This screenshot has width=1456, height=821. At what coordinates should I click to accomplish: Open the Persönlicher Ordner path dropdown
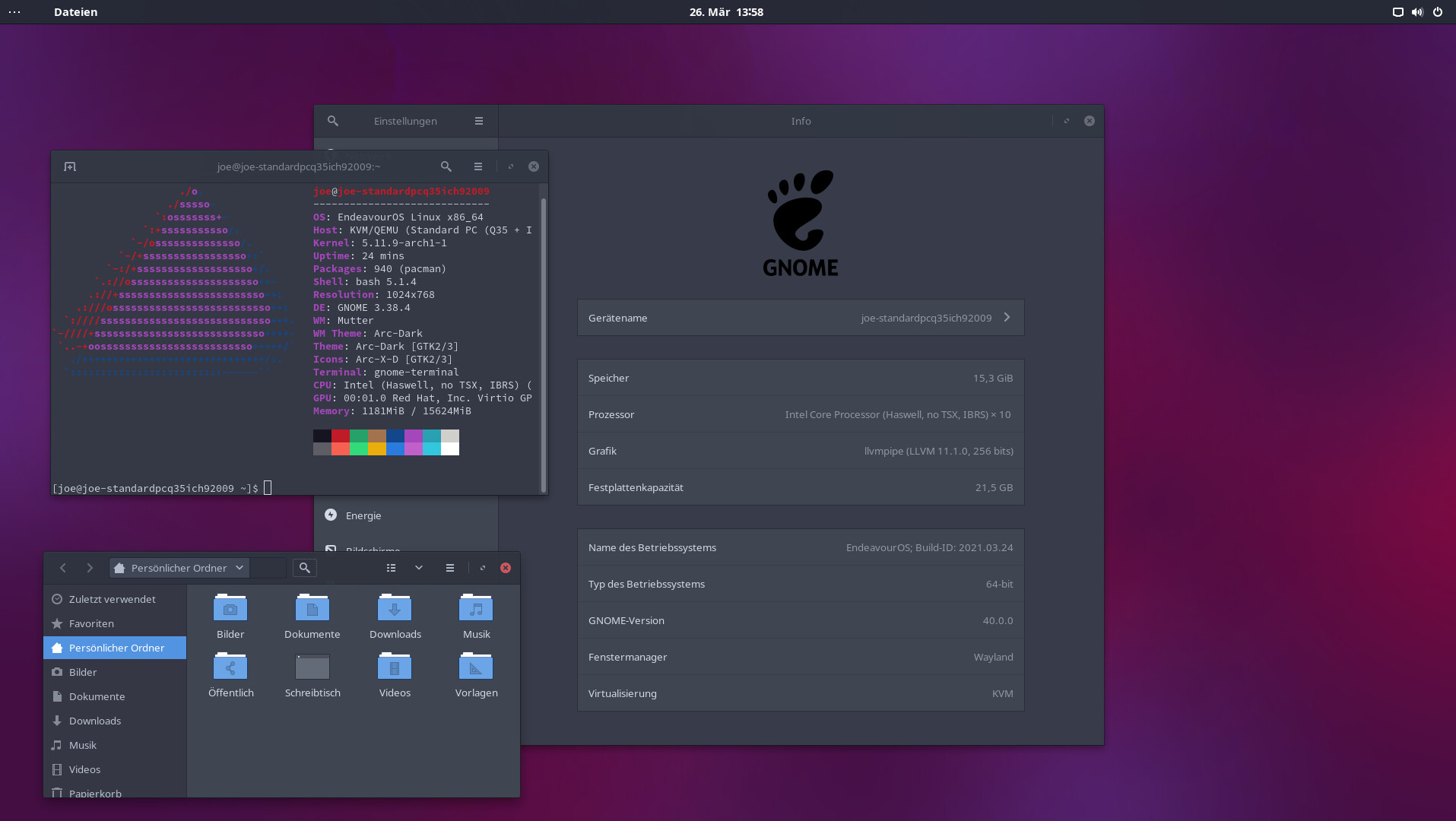179,568
